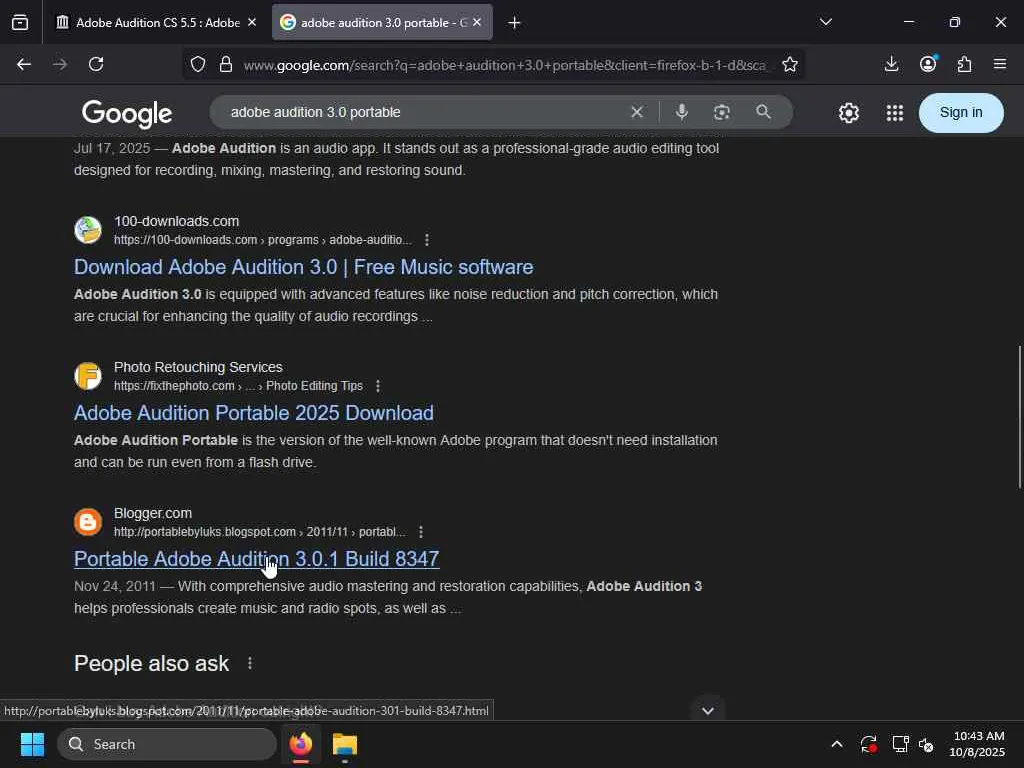Sign in to Google
This screenshot has width=1024, height=768.
[961, 112]
